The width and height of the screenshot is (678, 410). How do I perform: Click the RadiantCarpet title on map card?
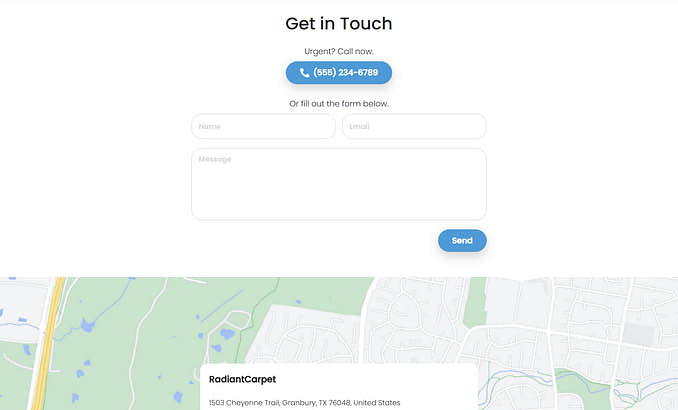tap(242, 379)
